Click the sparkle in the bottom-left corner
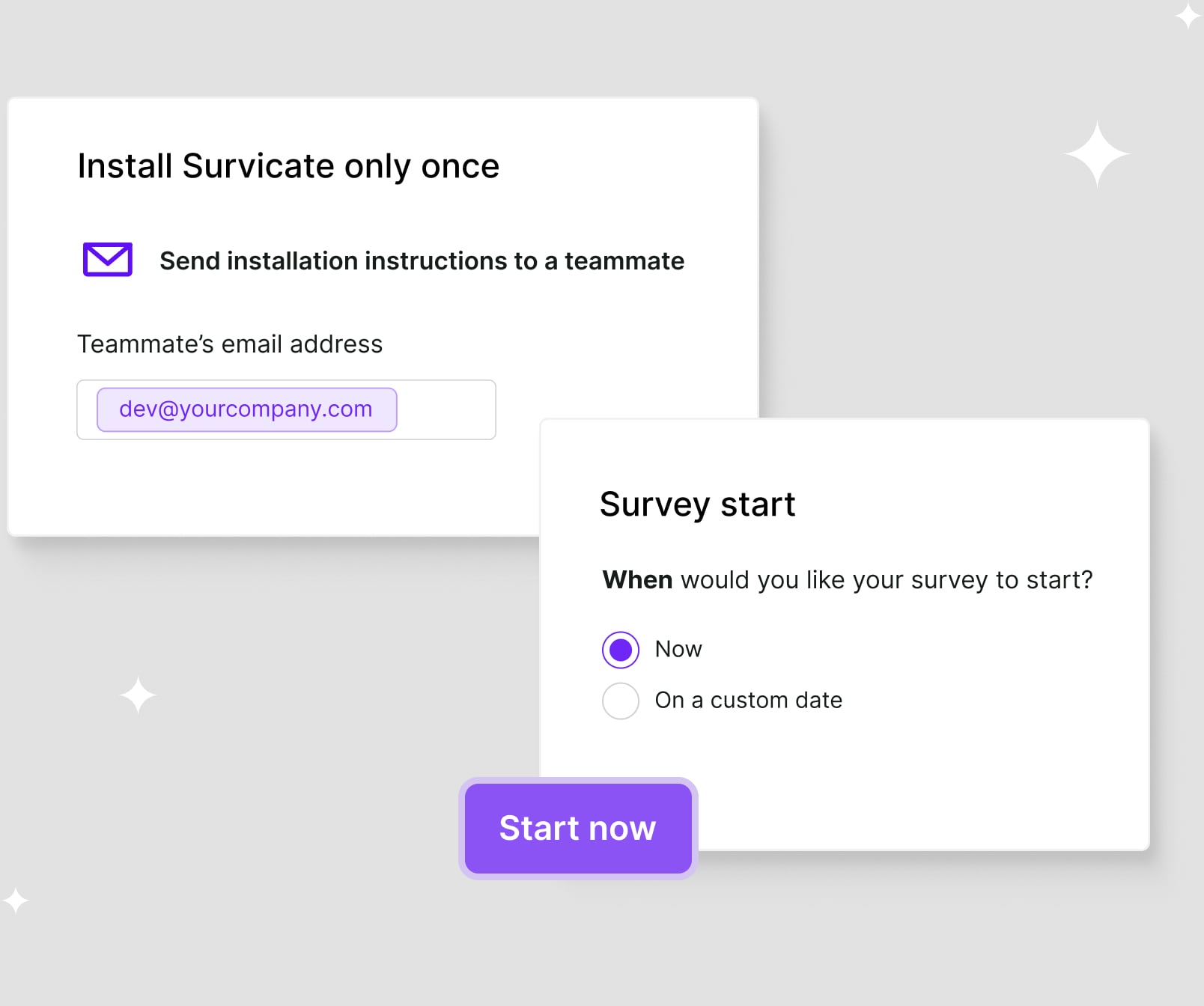This screenshot has height=1006, width=1204. (x=16, y=900)
